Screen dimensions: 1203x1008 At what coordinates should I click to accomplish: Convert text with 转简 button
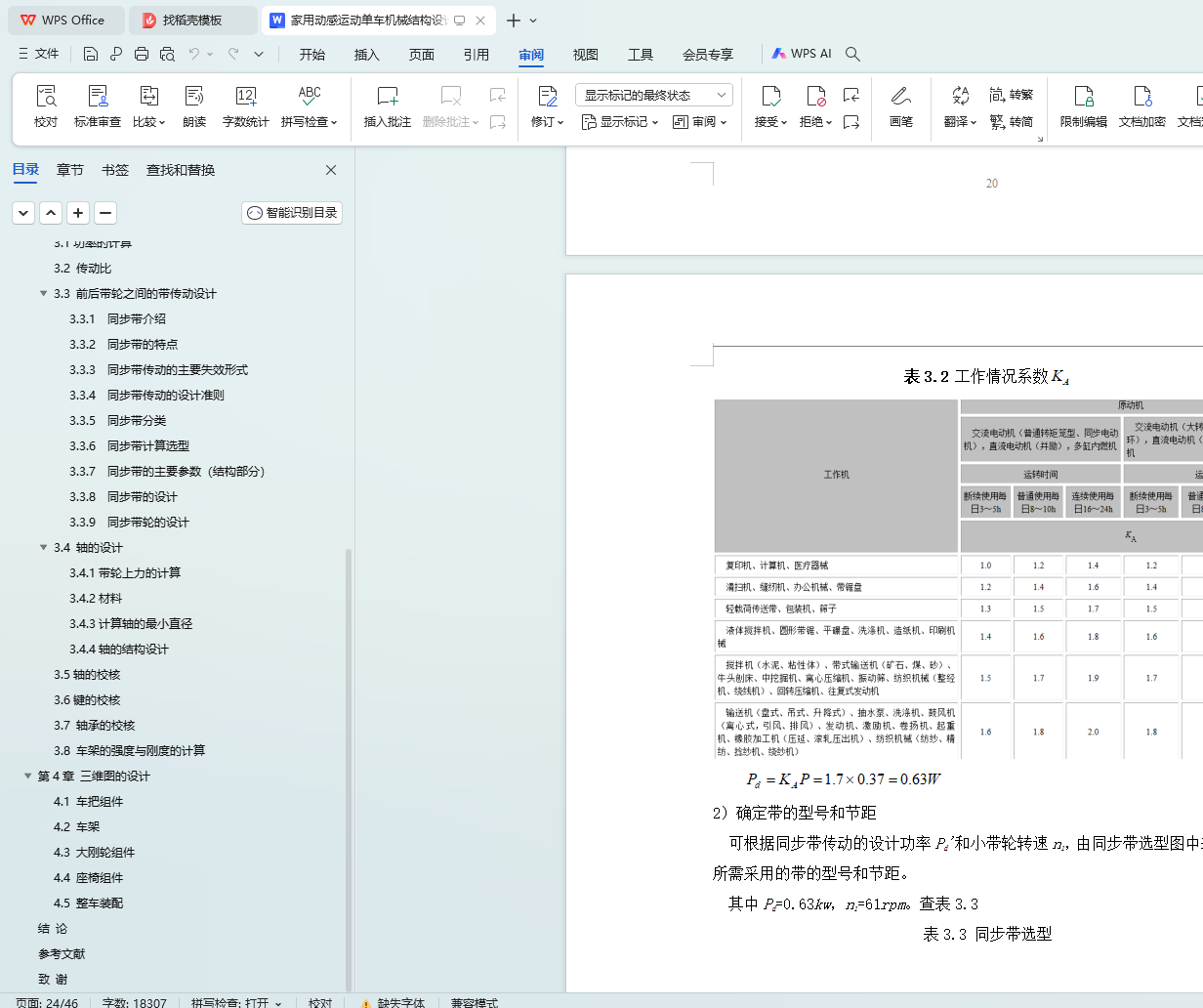[1012, 122]
